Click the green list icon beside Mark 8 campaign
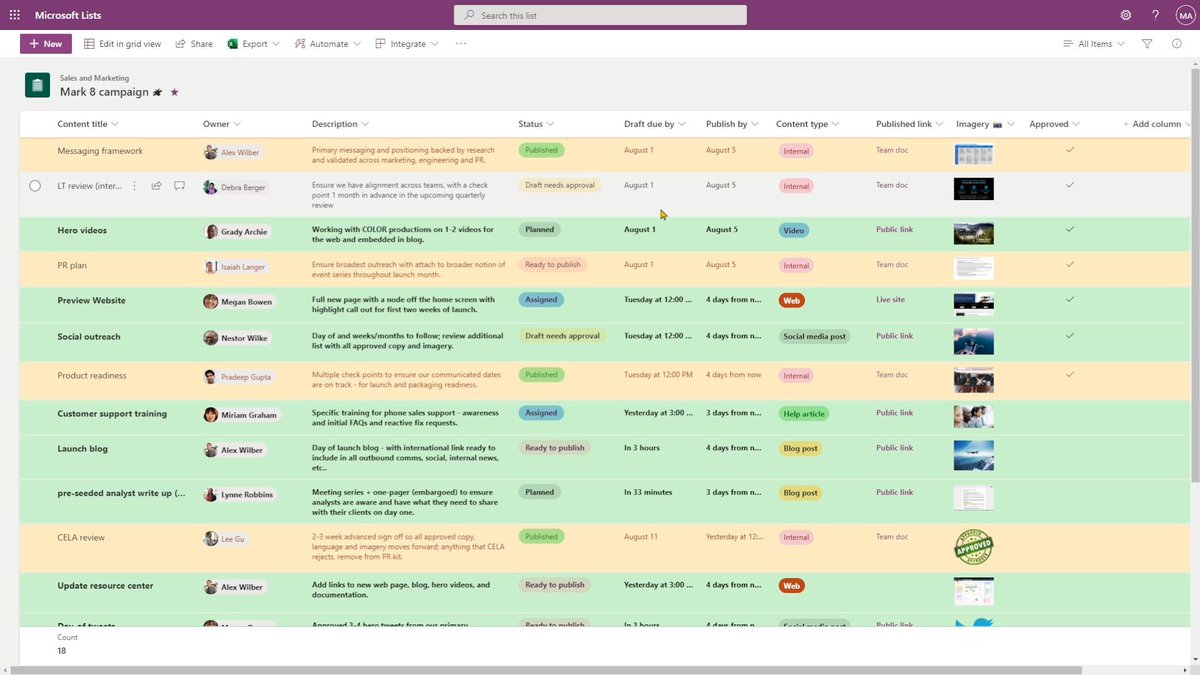 click(37, 85)
